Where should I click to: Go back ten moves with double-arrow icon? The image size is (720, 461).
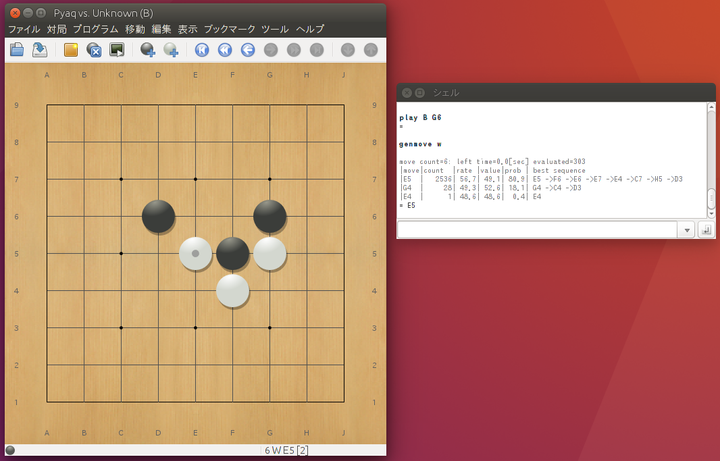[224, 49]
